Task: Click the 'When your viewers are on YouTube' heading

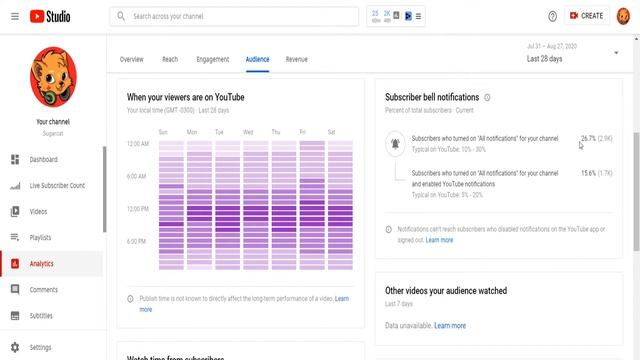Action: tap(186, 98)
